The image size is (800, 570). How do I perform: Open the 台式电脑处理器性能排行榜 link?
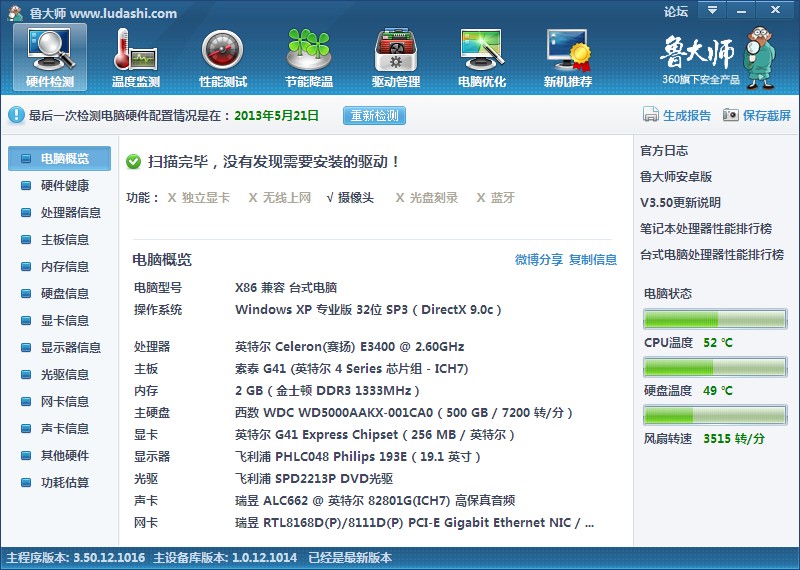click(x=712, y=255)
